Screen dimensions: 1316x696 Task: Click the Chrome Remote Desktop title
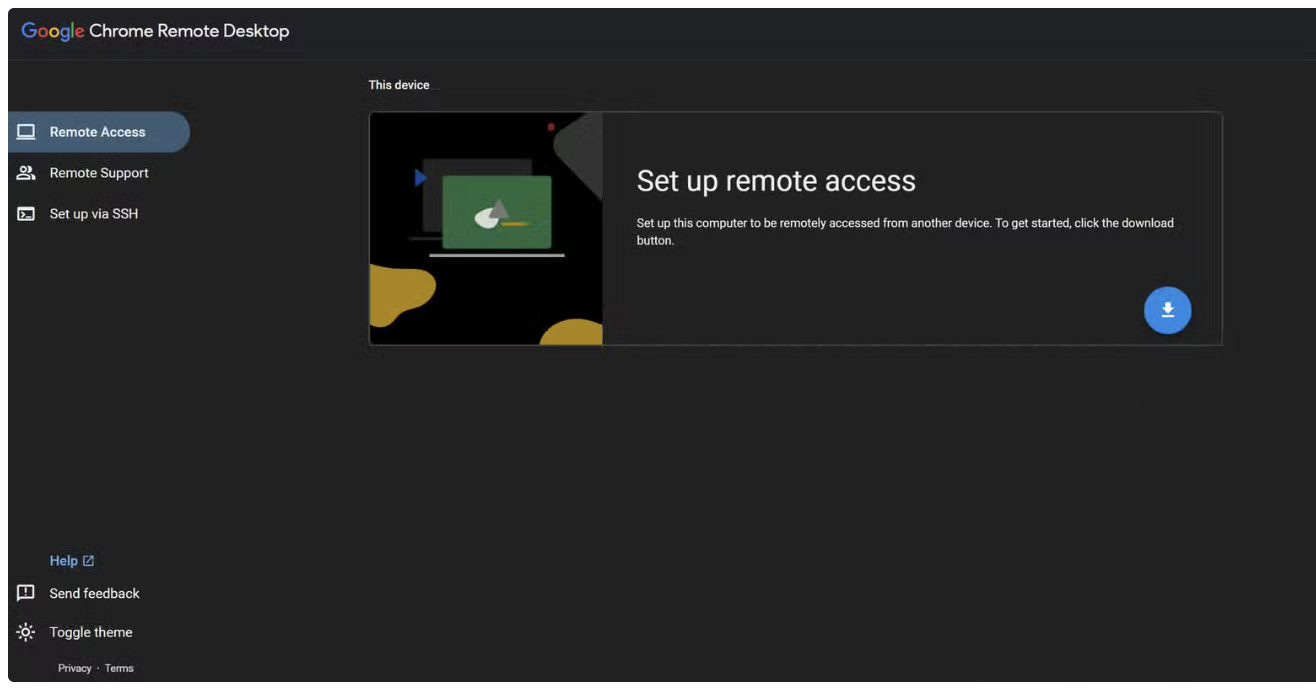click(189, 31)
